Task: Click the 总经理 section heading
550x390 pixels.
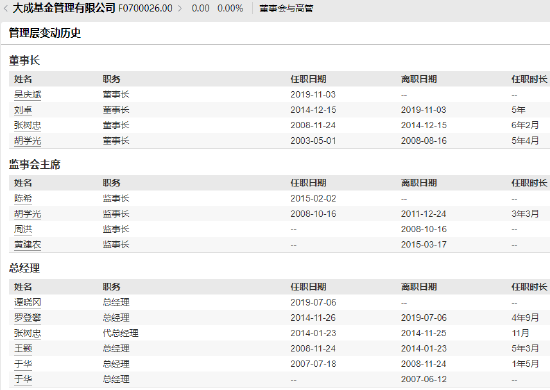Action: pos(24,268)
